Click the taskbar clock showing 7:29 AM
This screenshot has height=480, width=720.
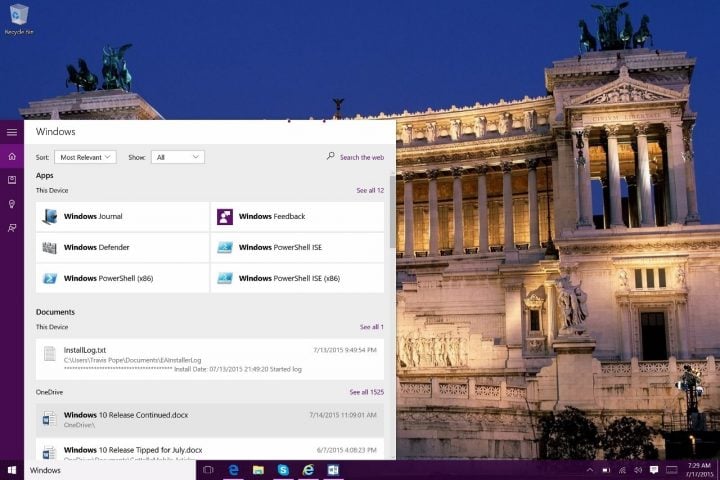(698, 470)
